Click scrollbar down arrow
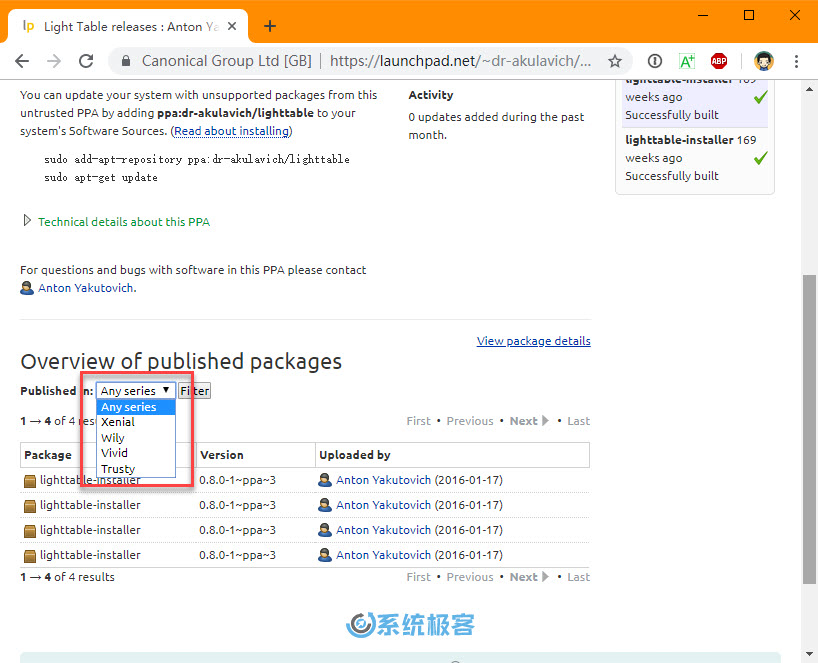This screenshot has height=663, width=818. point(809,654)
